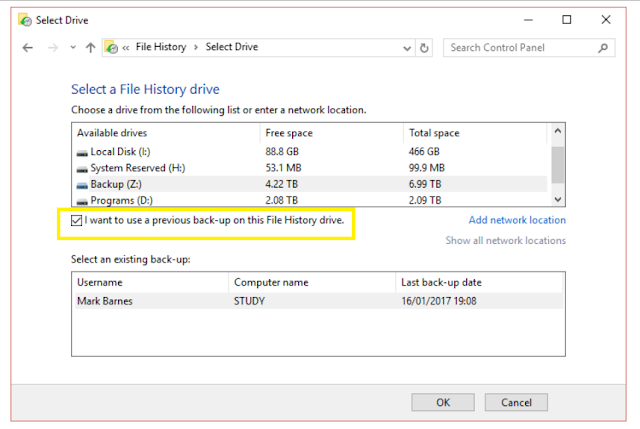Click the Select Drive breadcrumb
The height and width of the screenshot is (429, 640).
click(x=231, y=47)
